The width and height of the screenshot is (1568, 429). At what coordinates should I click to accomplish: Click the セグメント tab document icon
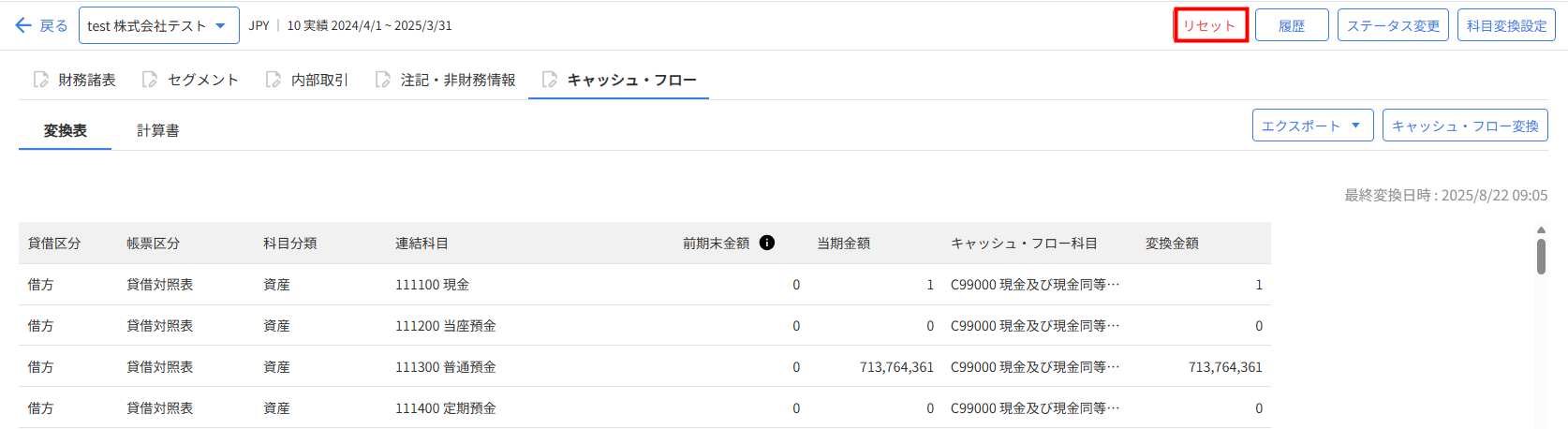[x=150, y=80]
